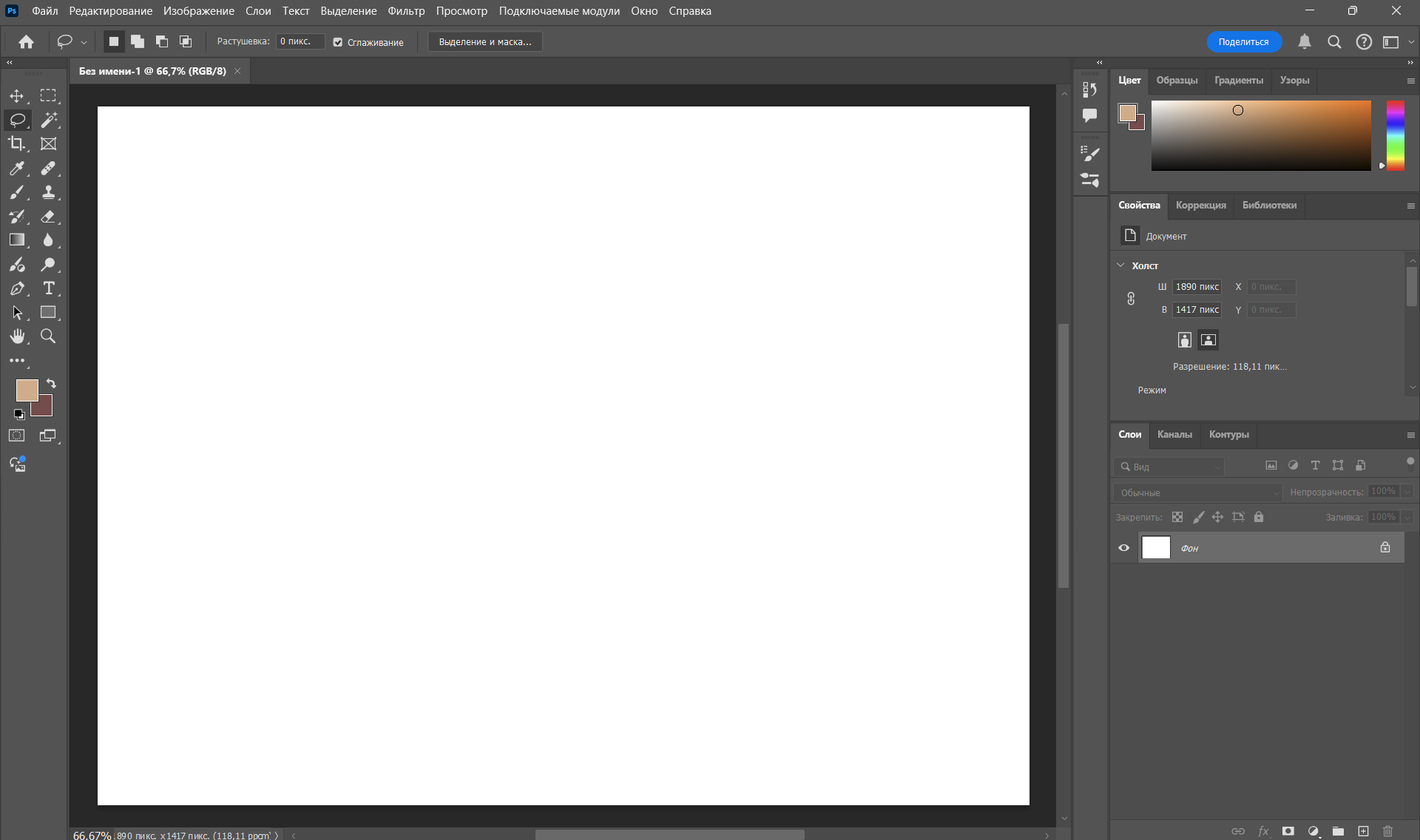This screenshot has width=1420, height=840.
Task: Click the Выделение и маска button
Action: pos(485,42)
